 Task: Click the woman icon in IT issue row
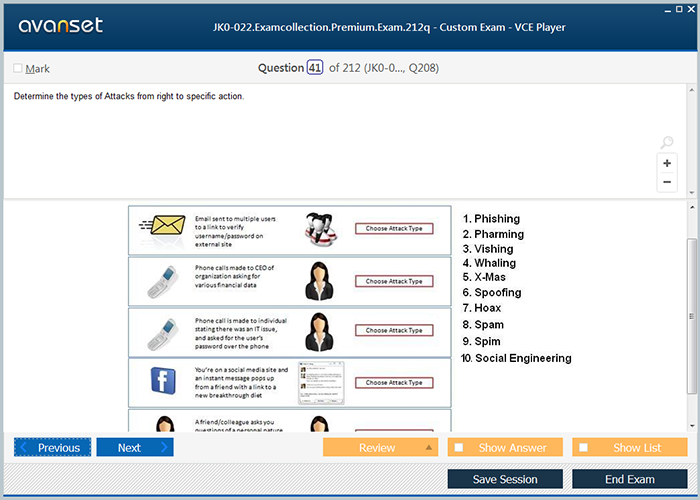[319, 332]
